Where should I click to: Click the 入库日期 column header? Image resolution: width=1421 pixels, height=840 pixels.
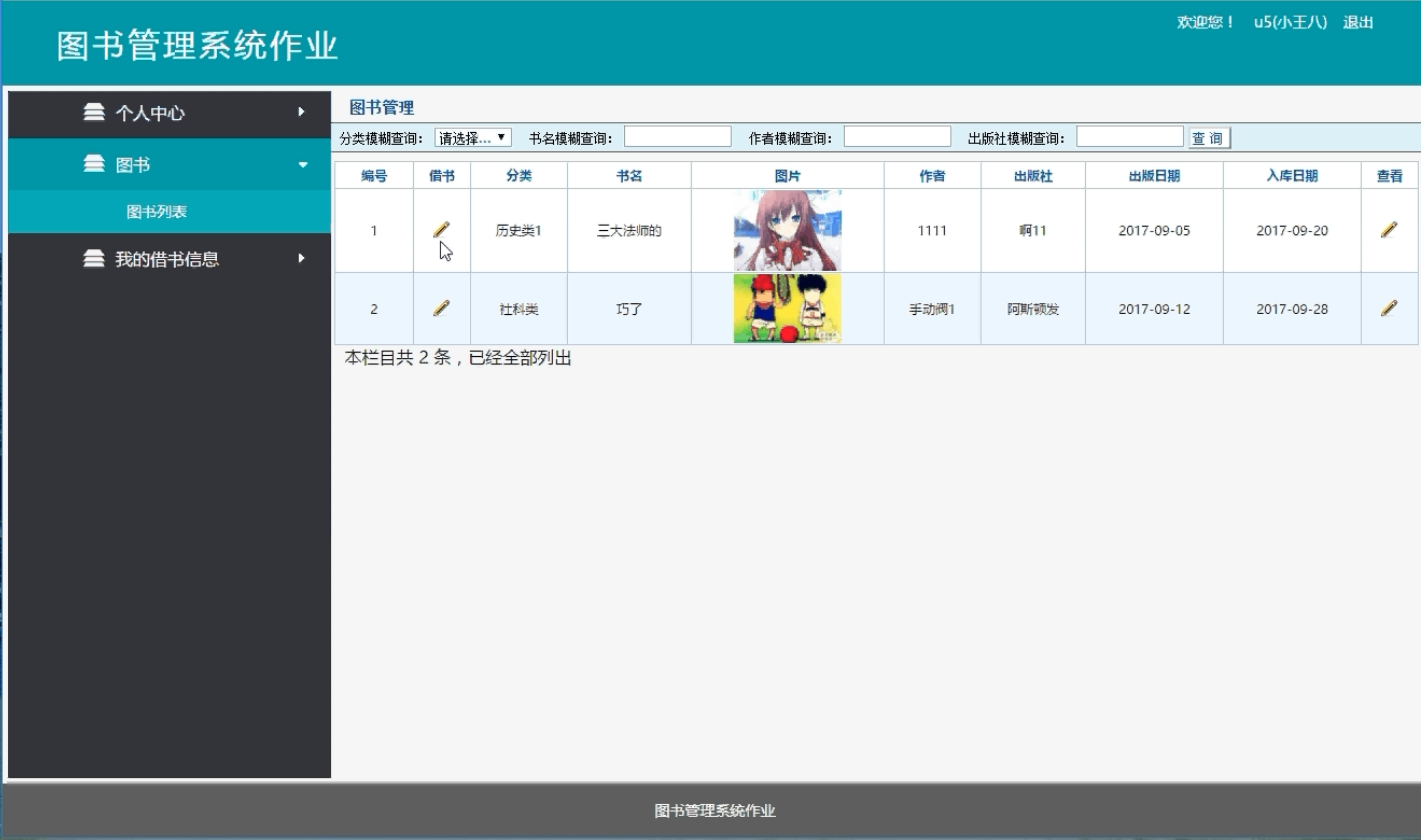click(x=1292, y=176)
